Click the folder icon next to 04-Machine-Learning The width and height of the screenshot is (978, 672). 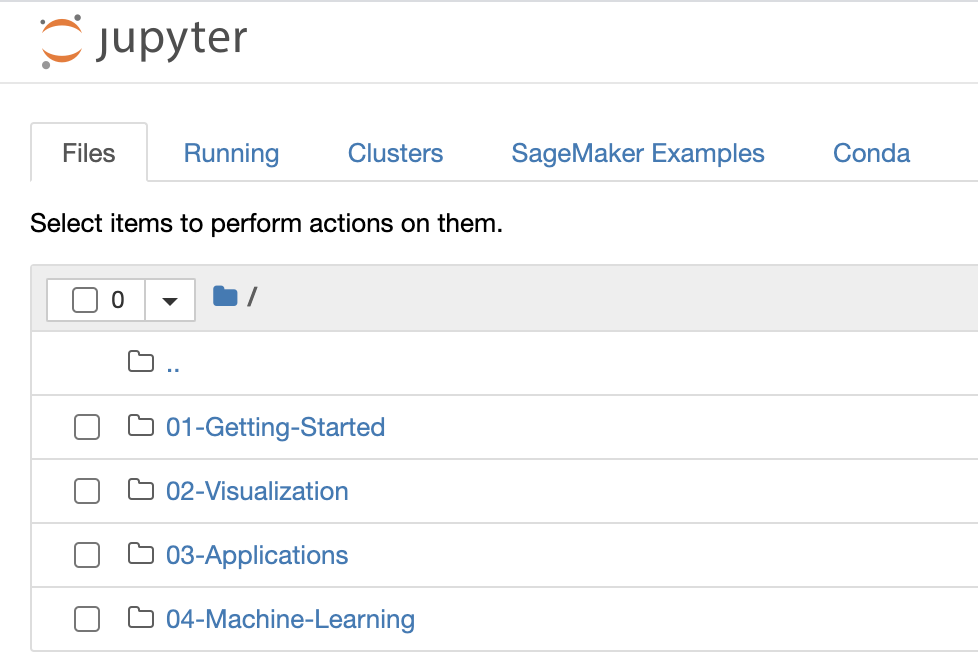click(x=141, y=618)
